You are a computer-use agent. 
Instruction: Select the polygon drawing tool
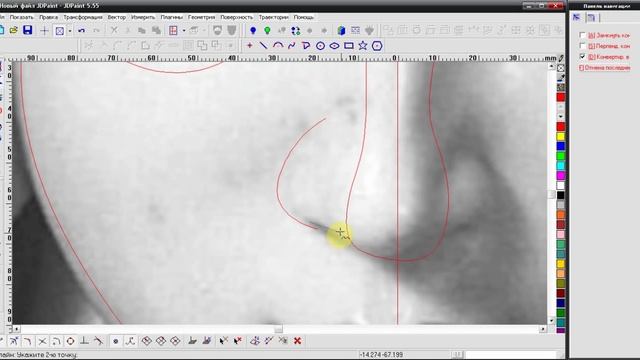click(x=377, y=46)
